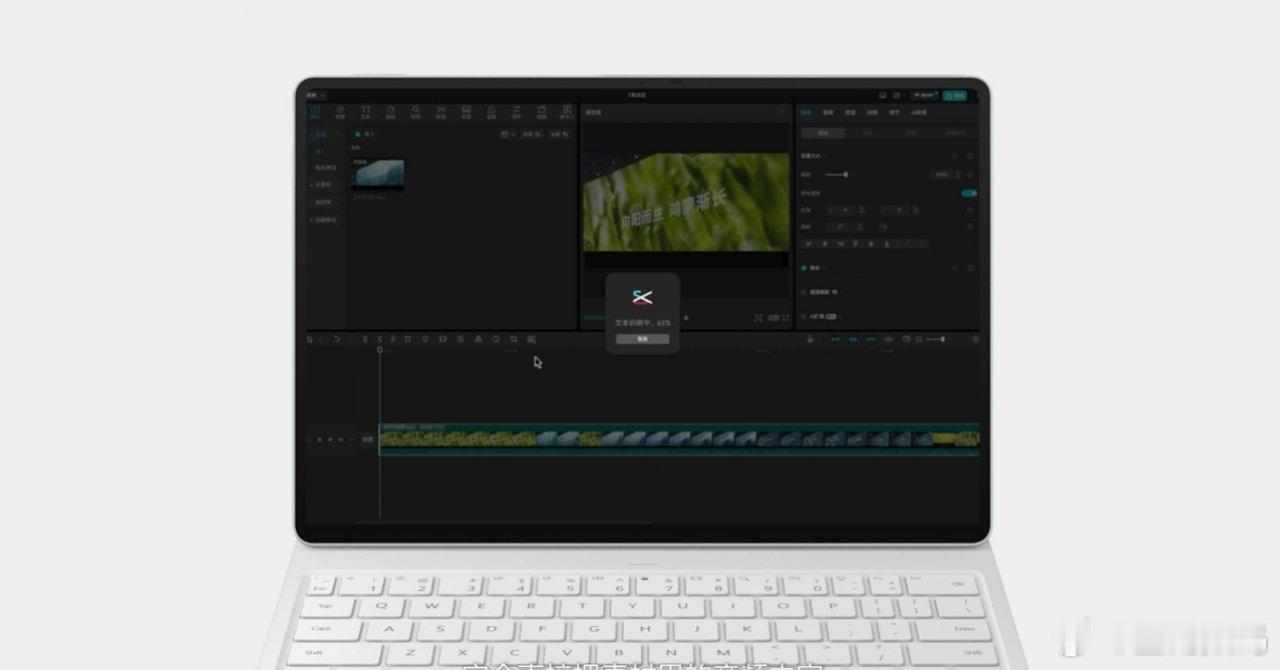
Task: Toggle the linkage button in timeline
Action: pos(871,339)
